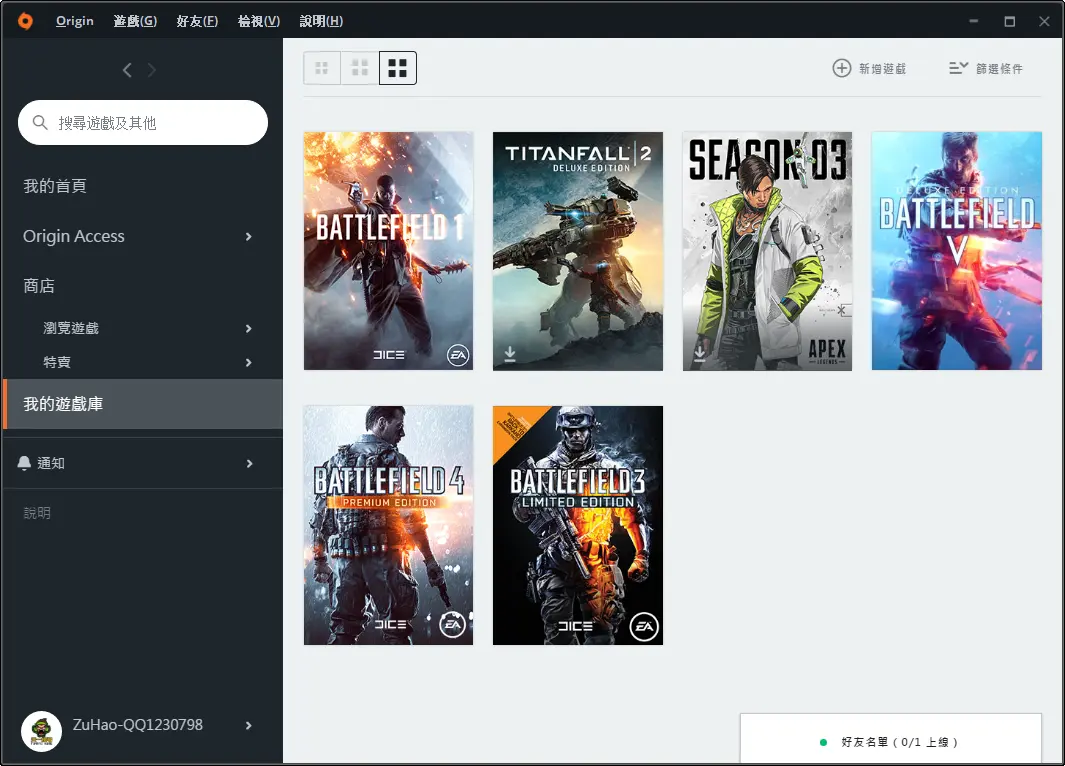Click the green online status dot
Viewport: 1065px width, 766px height.
pos(823,743)
